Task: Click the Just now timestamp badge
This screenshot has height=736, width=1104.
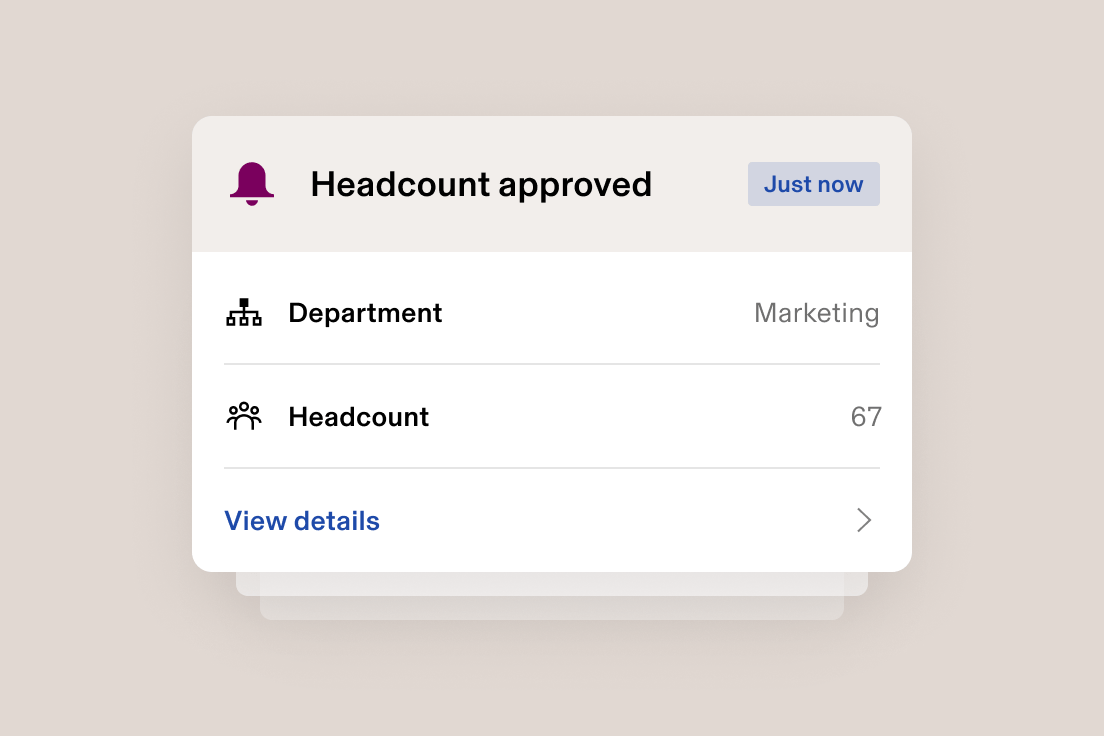Action: 813,184
